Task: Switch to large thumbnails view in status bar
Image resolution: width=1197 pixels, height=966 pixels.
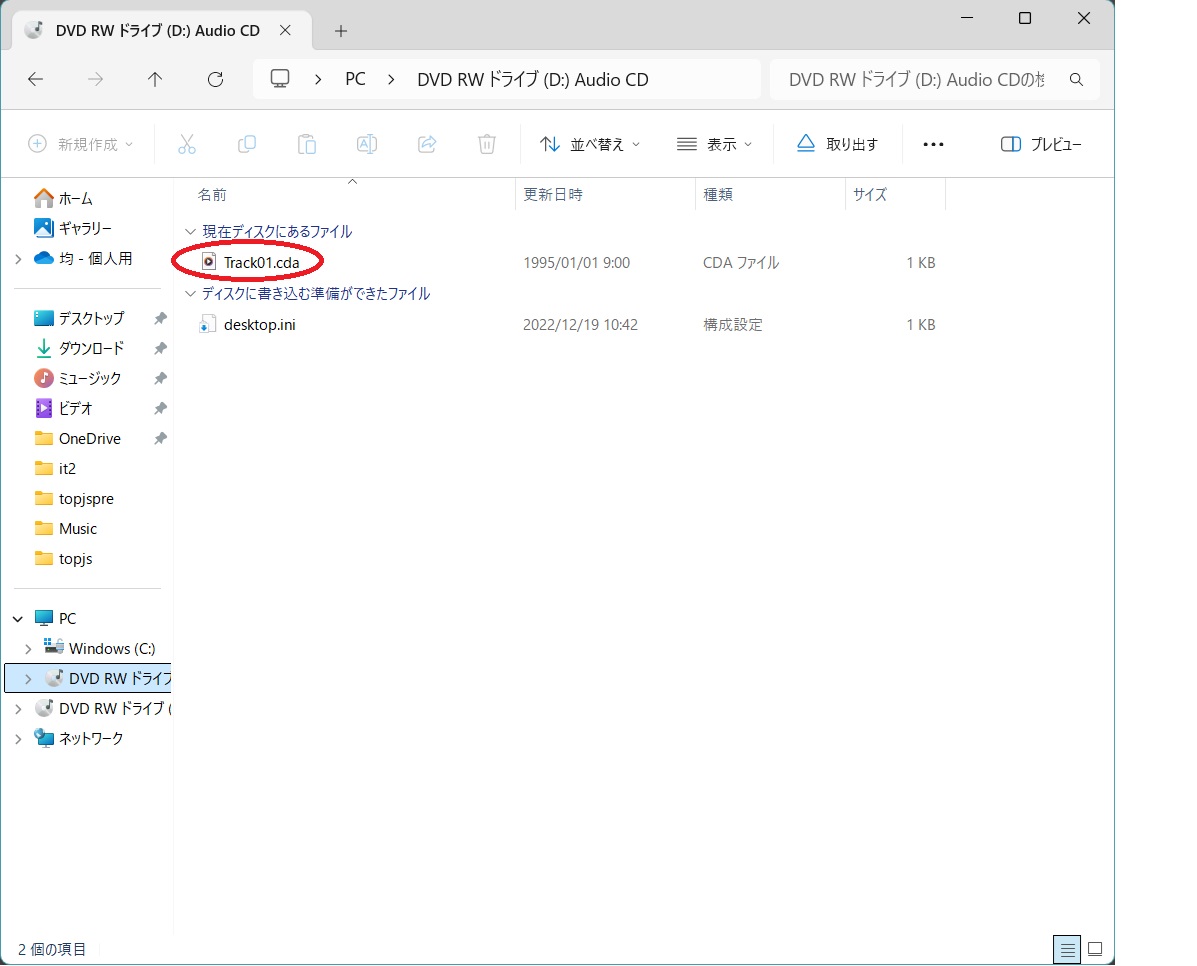Action: (x=1095, y=948)
